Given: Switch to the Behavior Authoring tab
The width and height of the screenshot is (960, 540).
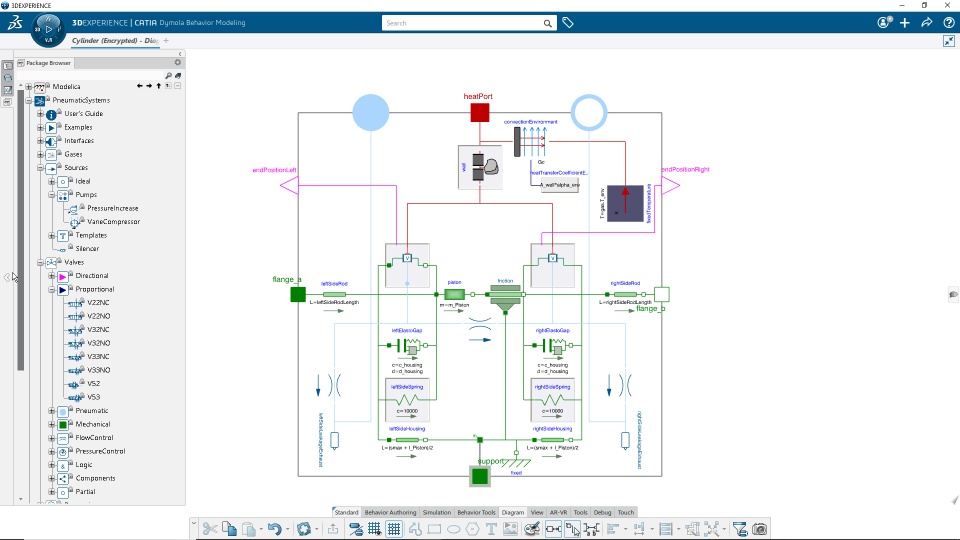Looking at the screenshot, I should pos(390,512).
